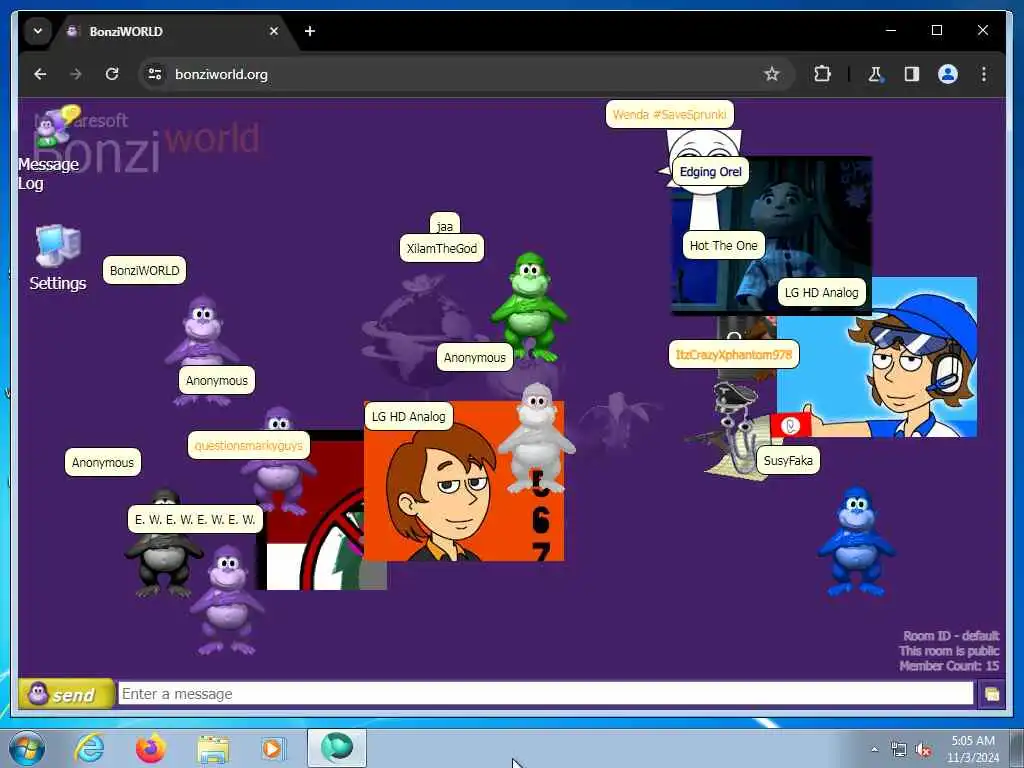Open a new browser tab
The width and height of the screenshot is (1024, 768).
click(310, 31)
